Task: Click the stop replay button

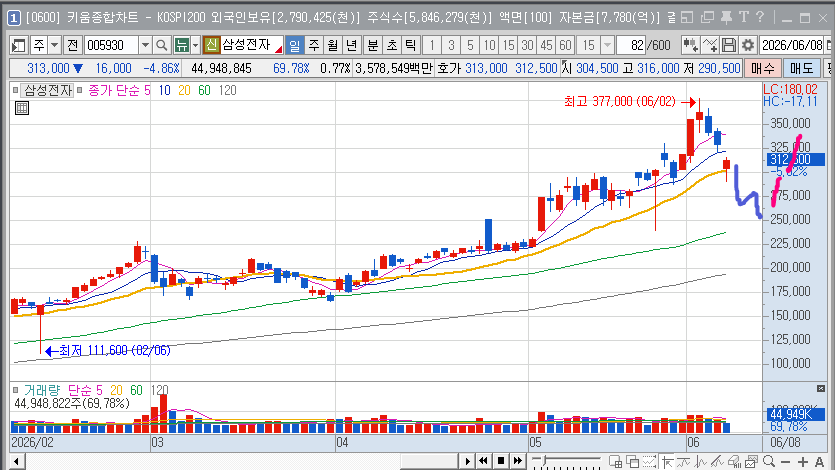Action: [501, 461]
